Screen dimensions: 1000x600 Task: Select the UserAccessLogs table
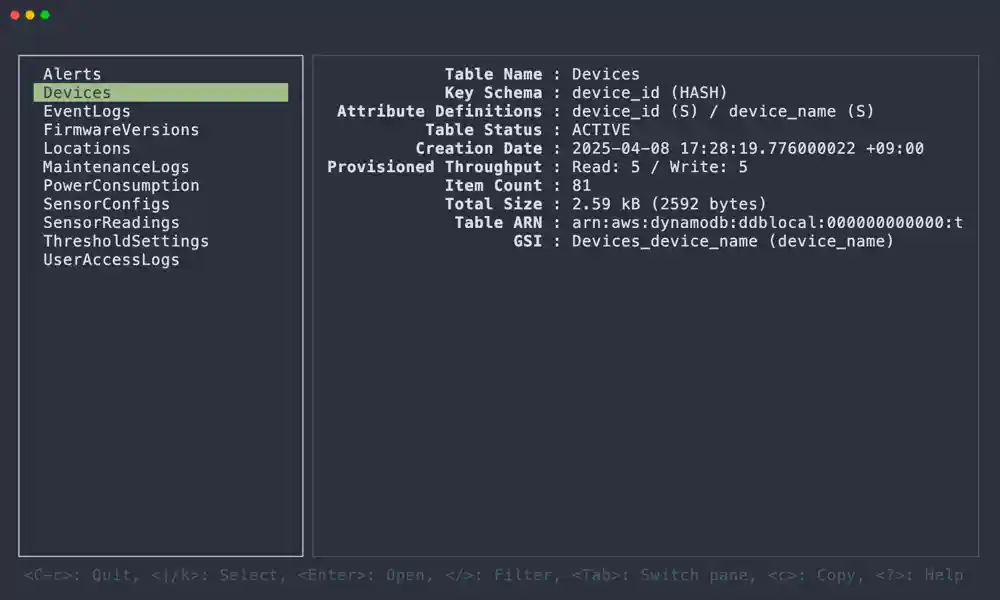tap(112, 260)
